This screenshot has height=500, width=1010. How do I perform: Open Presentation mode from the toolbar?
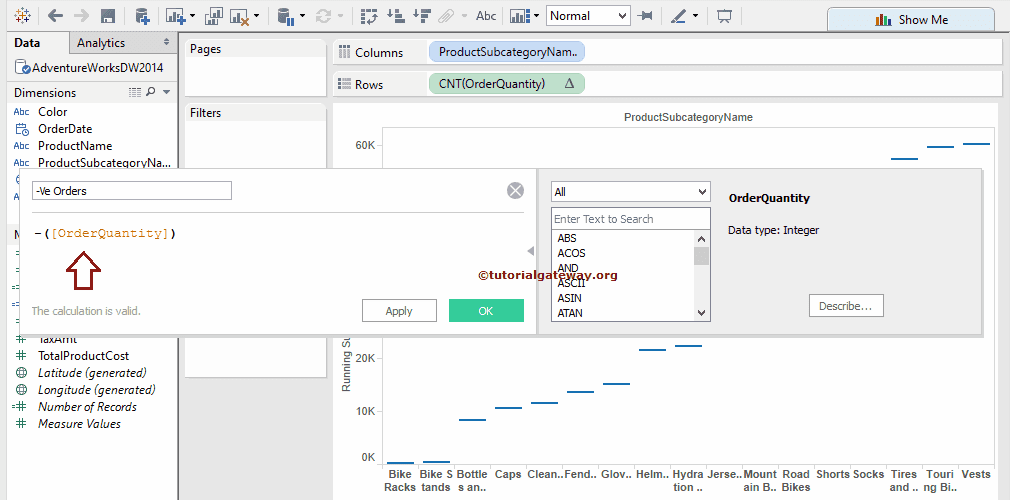click(x=724, y=16)
